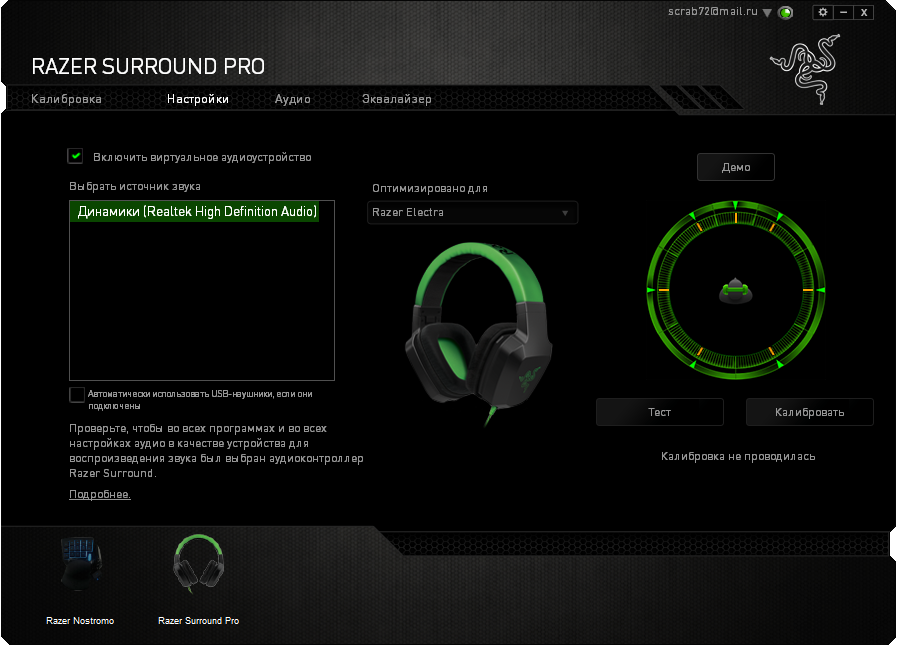Switch to the Настройки tab
The height and width of the screenshot is (646, 897).
click(198, 99)
